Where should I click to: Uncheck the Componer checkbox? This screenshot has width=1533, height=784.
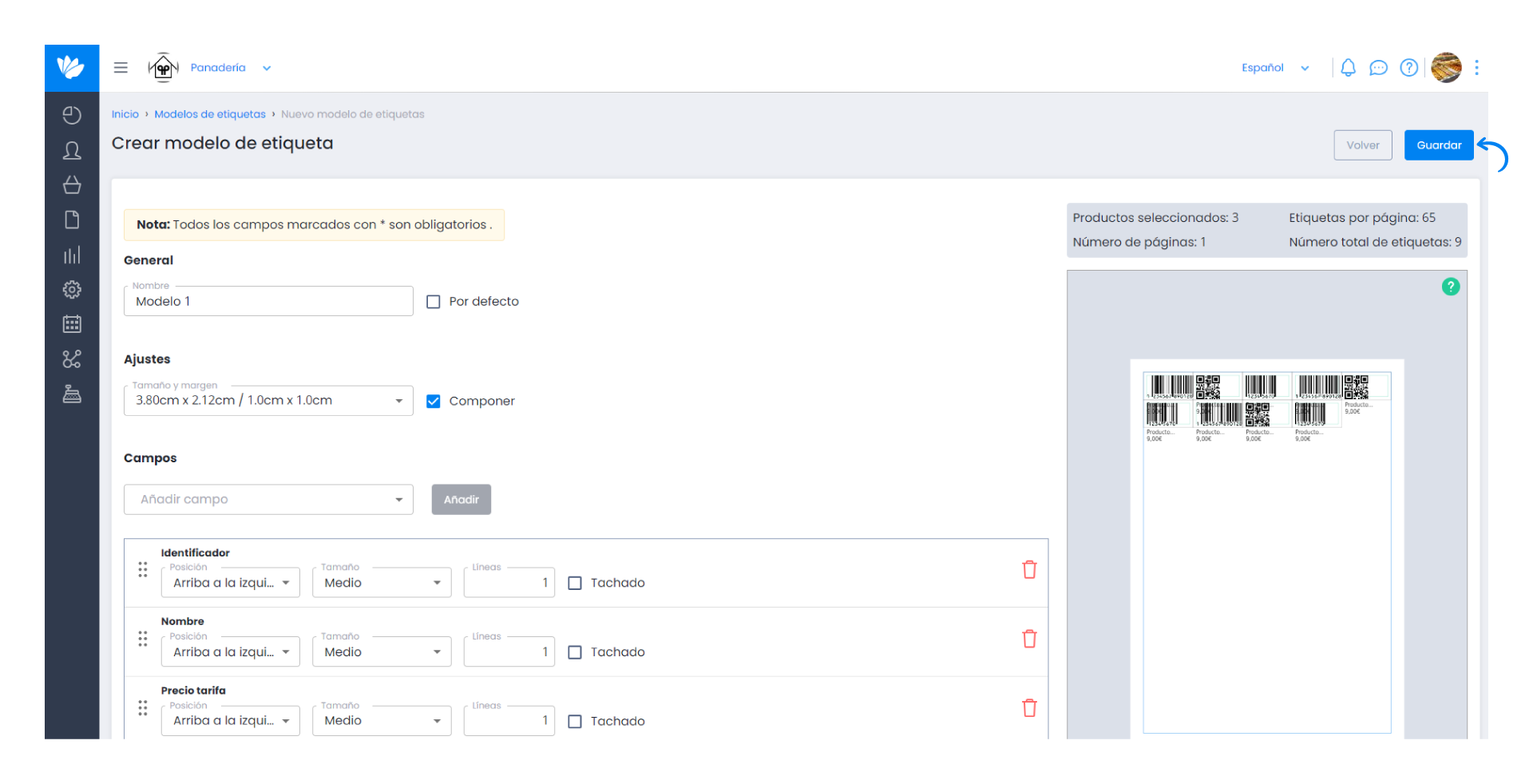(434, 402)
